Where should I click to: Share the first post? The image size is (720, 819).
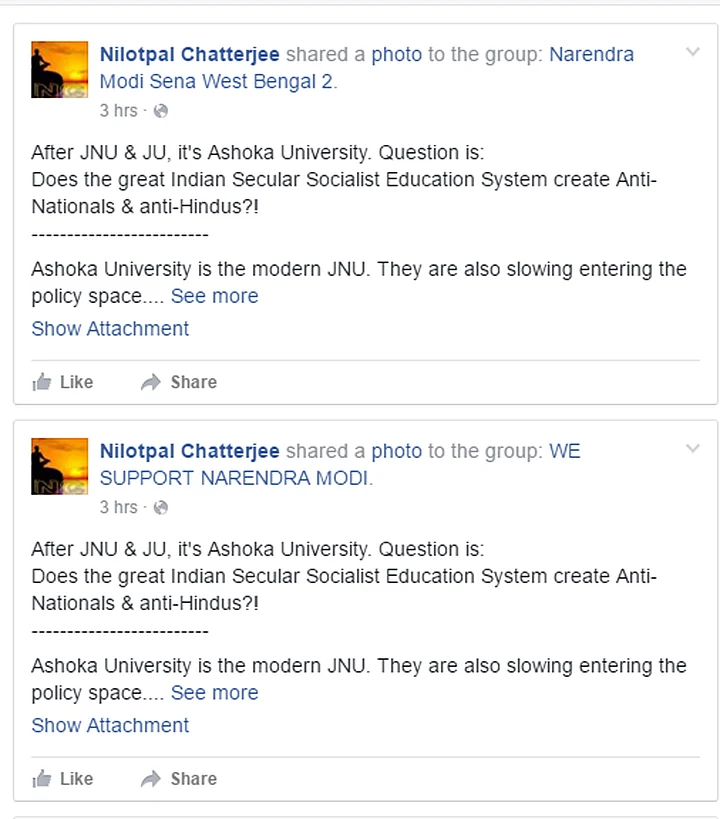coord(179,382)
